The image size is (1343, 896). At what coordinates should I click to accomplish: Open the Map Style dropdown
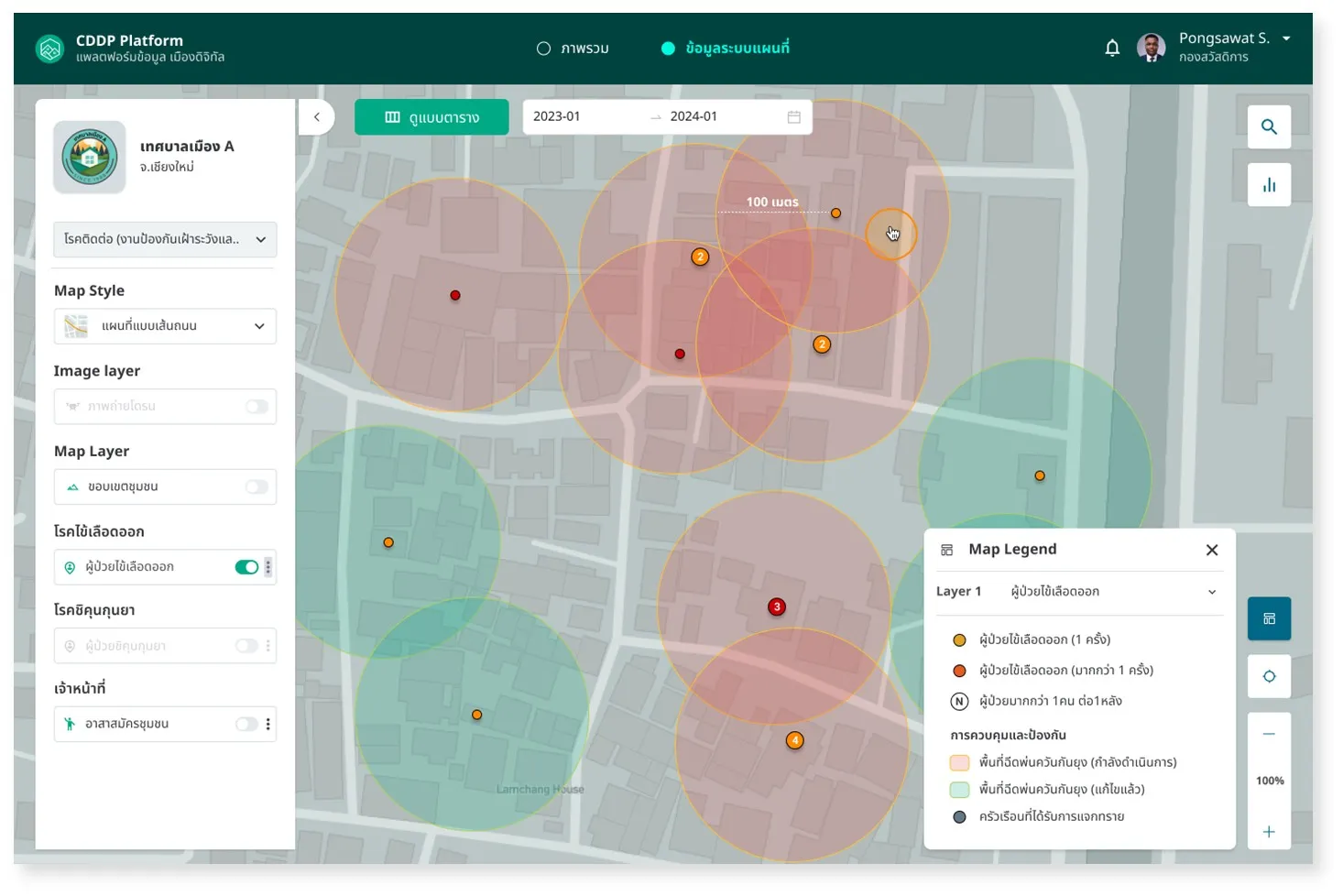click(x=165, y=326)
